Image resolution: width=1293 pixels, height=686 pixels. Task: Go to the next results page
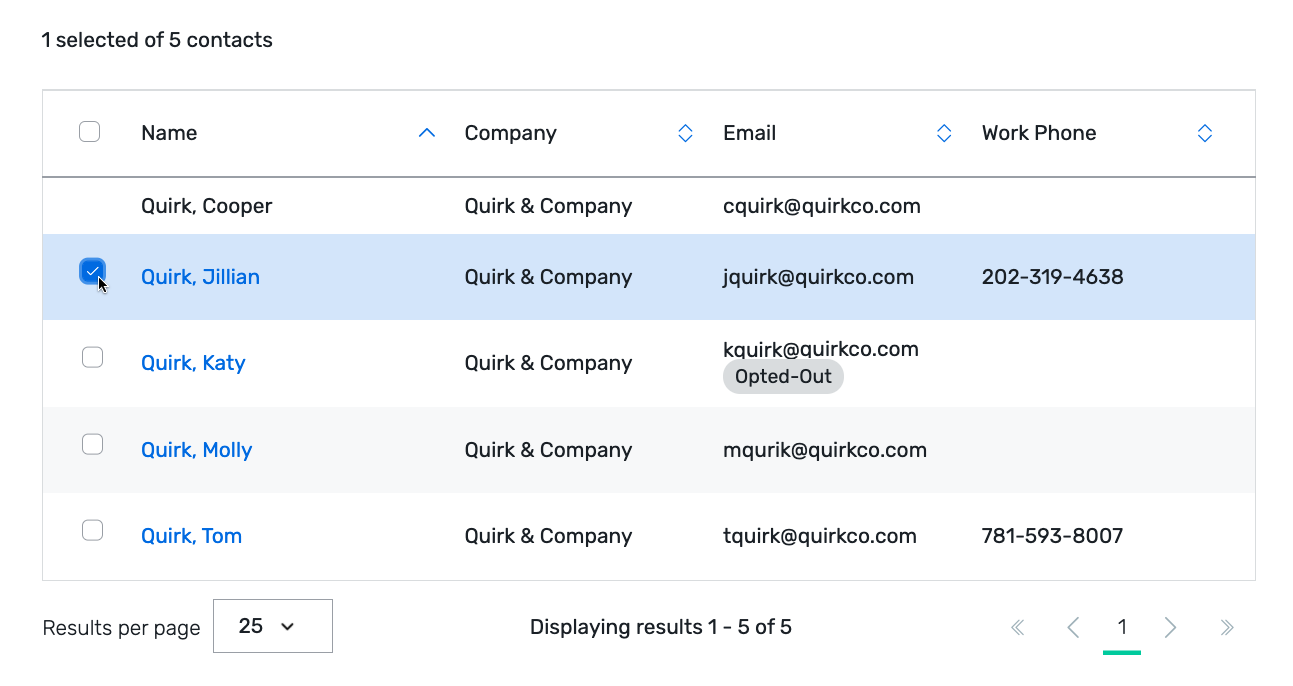(1170, 627)
